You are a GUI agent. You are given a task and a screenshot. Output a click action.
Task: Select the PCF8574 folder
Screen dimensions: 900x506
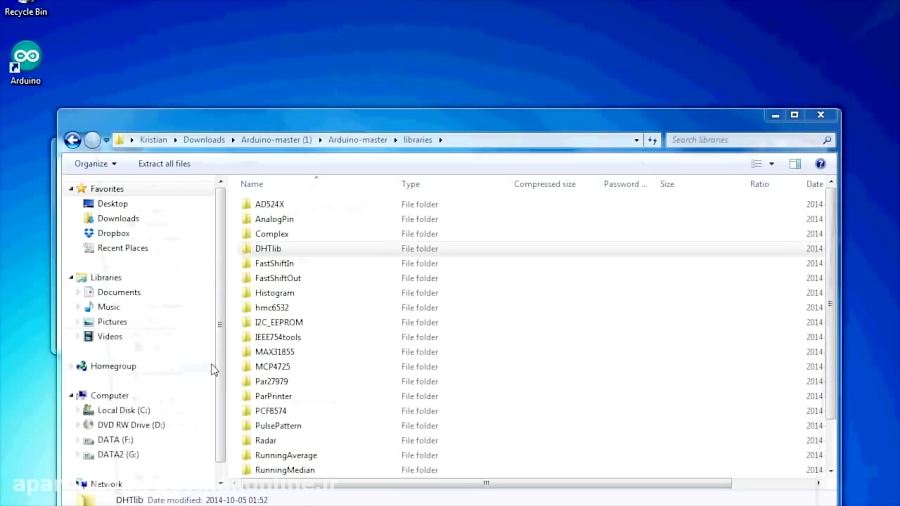tap(270, 411)
